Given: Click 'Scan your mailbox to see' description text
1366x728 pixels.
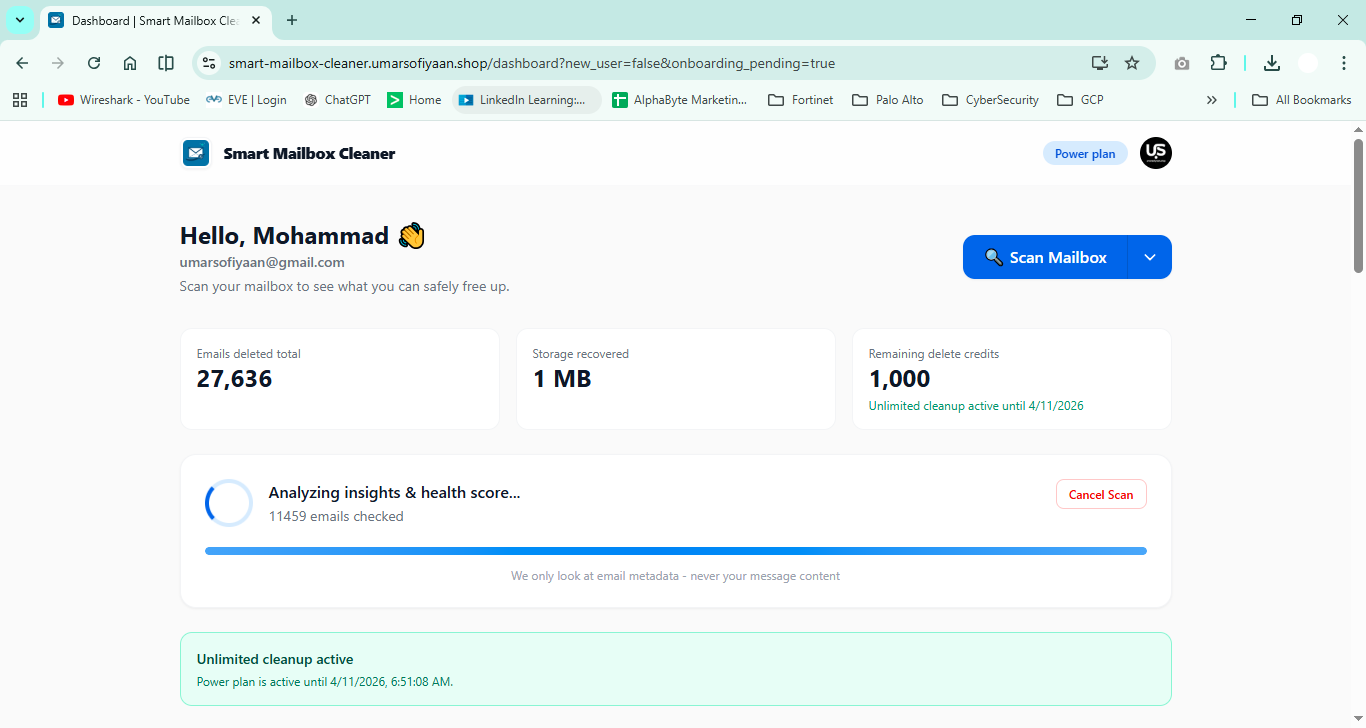Looking at the screenshot, I should pyautogui.click(x=344, y=286).
